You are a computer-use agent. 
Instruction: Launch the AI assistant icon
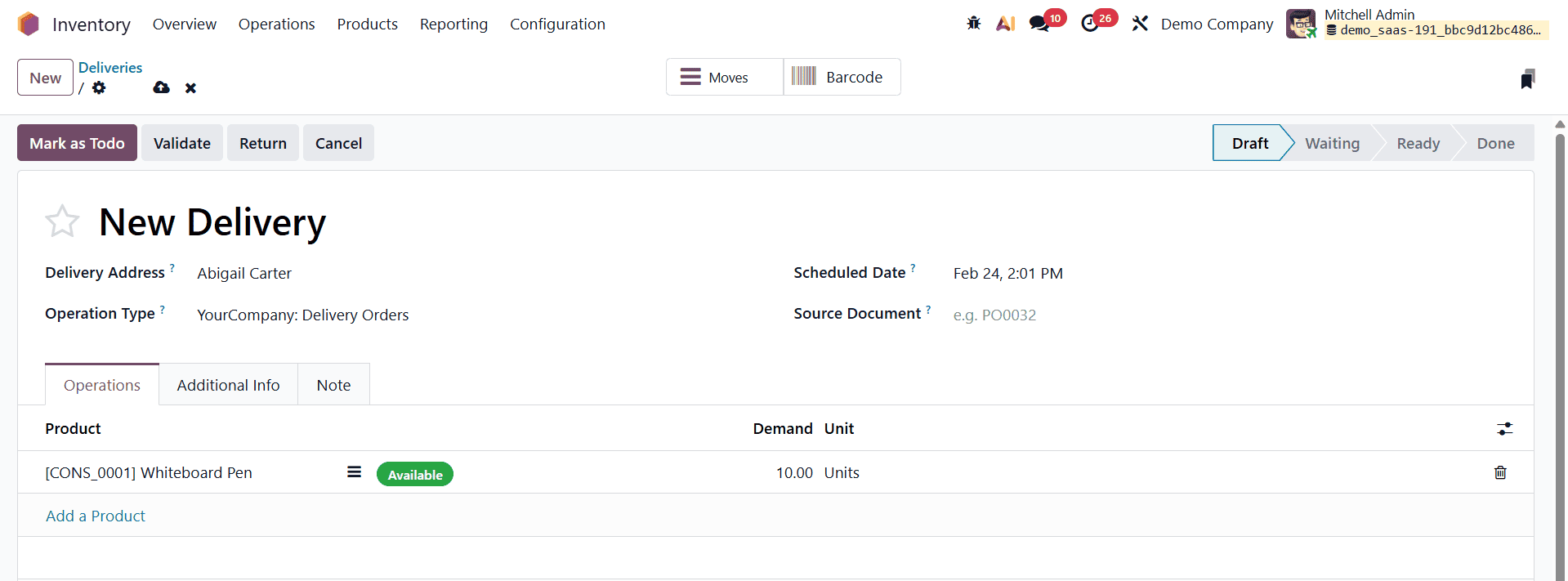tap(1005, 24)
